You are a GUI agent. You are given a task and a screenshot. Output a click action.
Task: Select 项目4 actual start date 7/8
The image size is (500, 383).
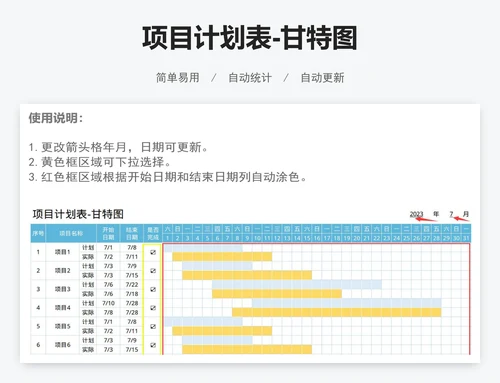tap(108, 312)
